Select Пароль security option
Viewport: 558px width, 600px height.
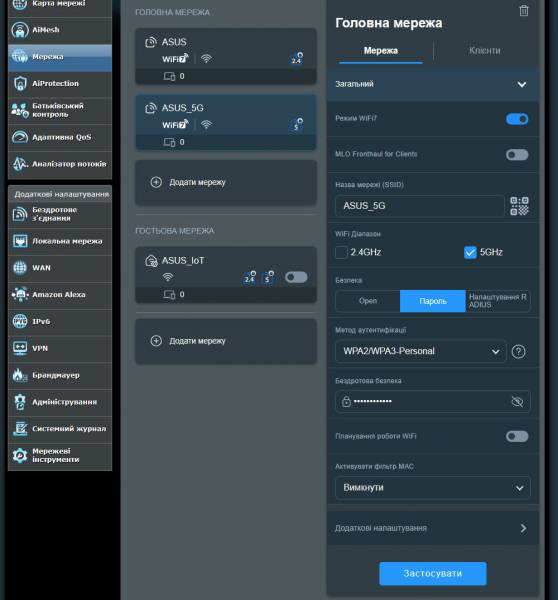[432, 301]
